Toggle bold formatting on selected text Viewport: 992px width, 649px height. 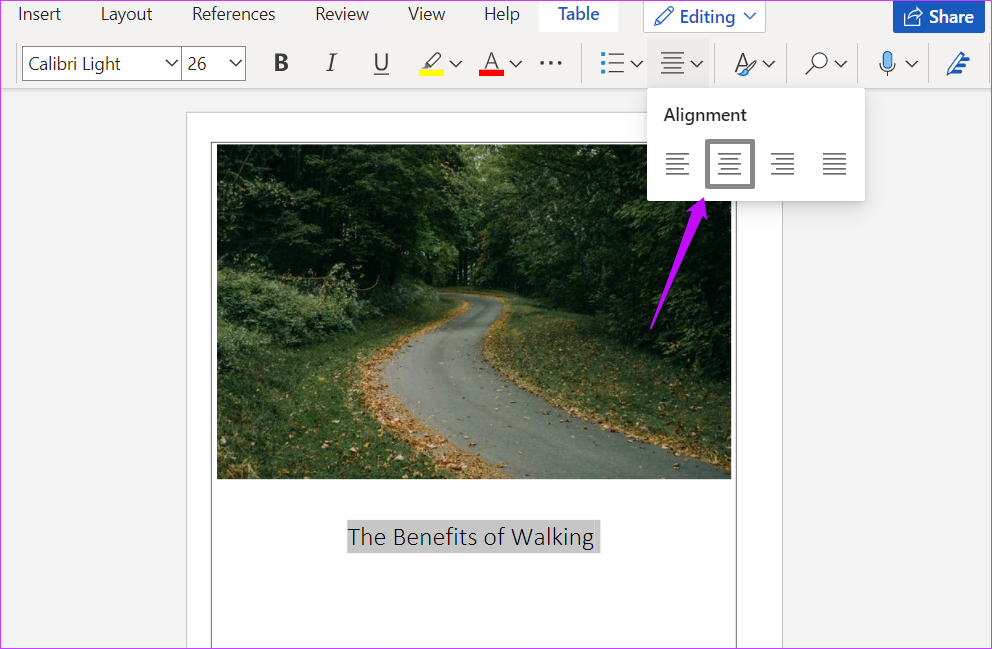[281, 63]
